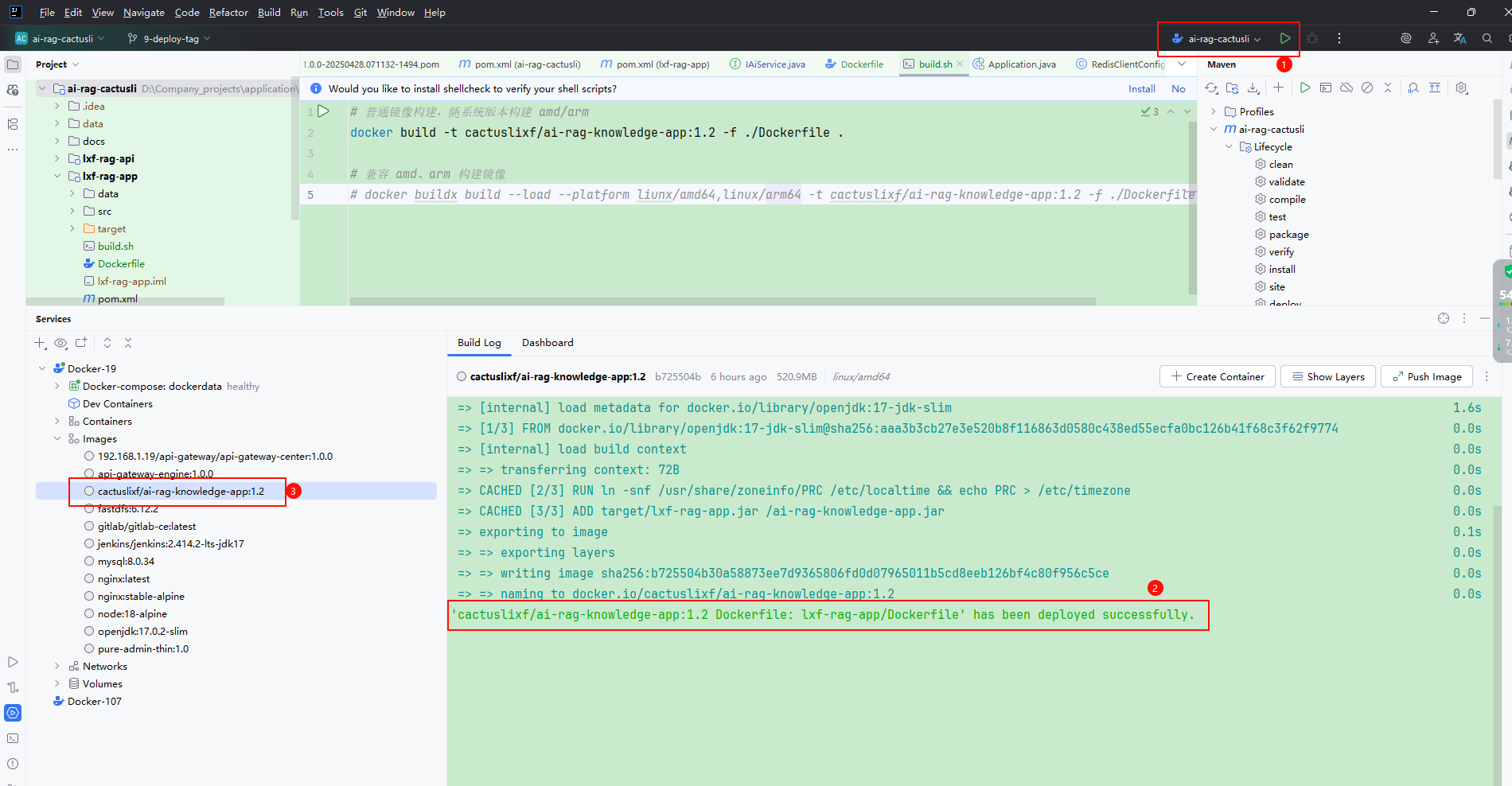
Task: Click the Debug bug icon in toolbar
Action: pyautogui.click(x=1312, y=38)
